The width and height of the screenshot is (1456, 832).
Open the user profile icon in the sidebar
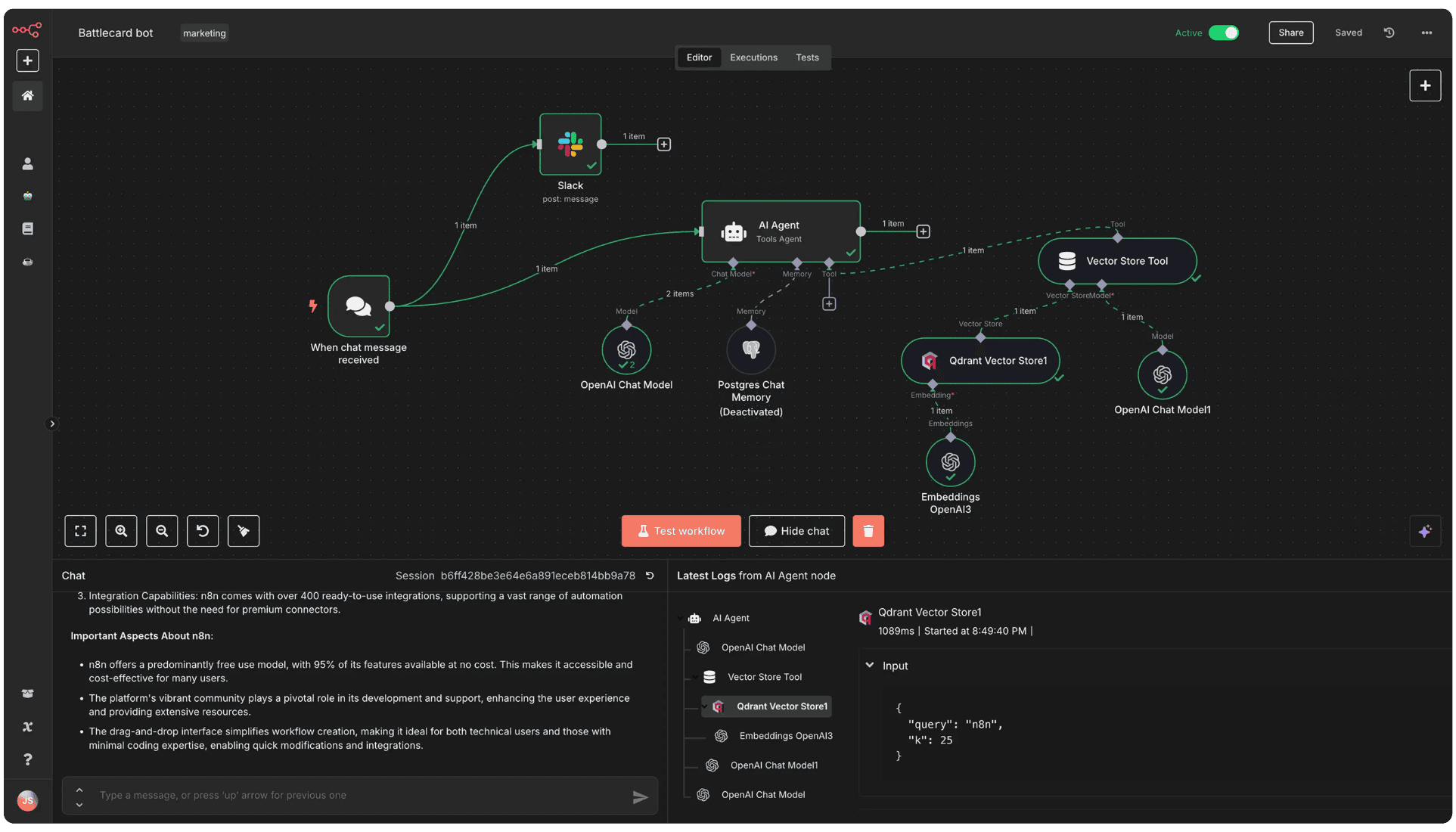point(27,163)
